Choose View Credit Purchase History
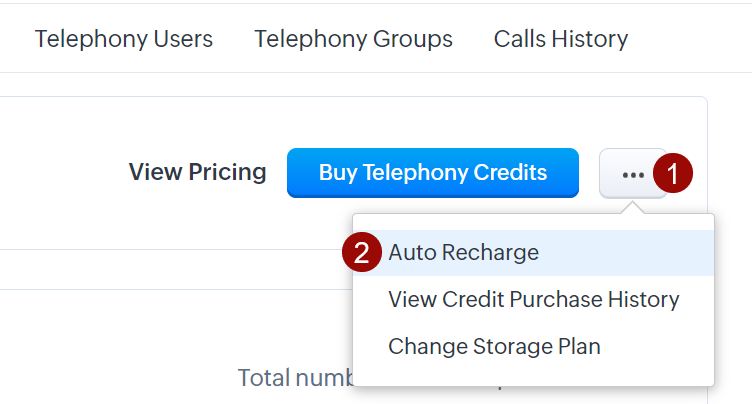Viewport: 752px width, 404px height. pos(533,299)
